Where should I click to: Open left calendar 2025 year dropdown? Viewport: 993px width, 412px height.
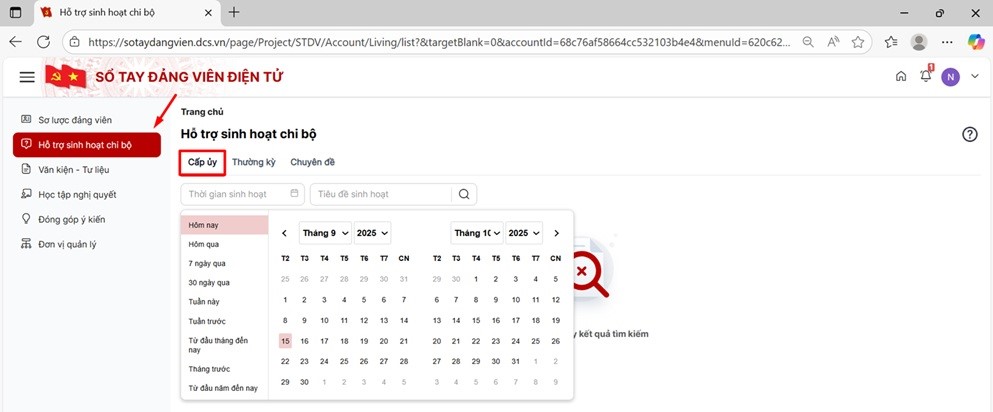coord(372,233)
